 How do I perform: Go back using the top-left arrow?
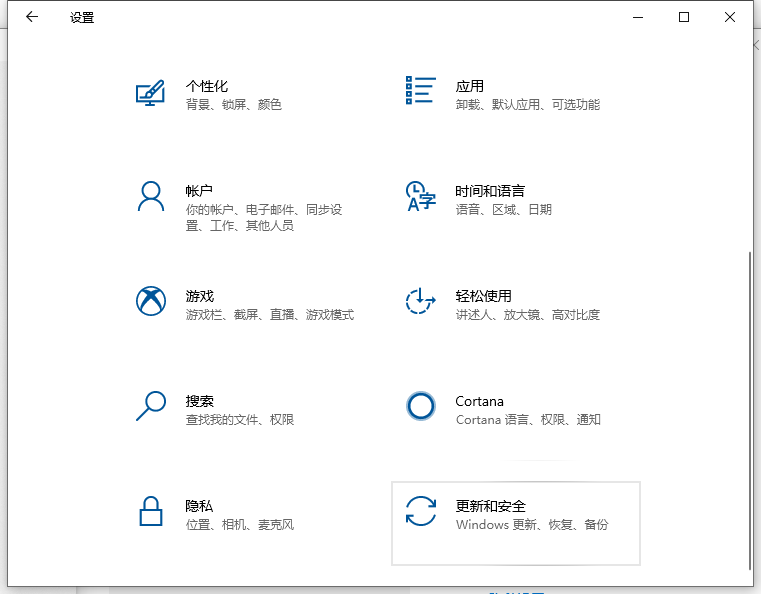coord(32,17)
